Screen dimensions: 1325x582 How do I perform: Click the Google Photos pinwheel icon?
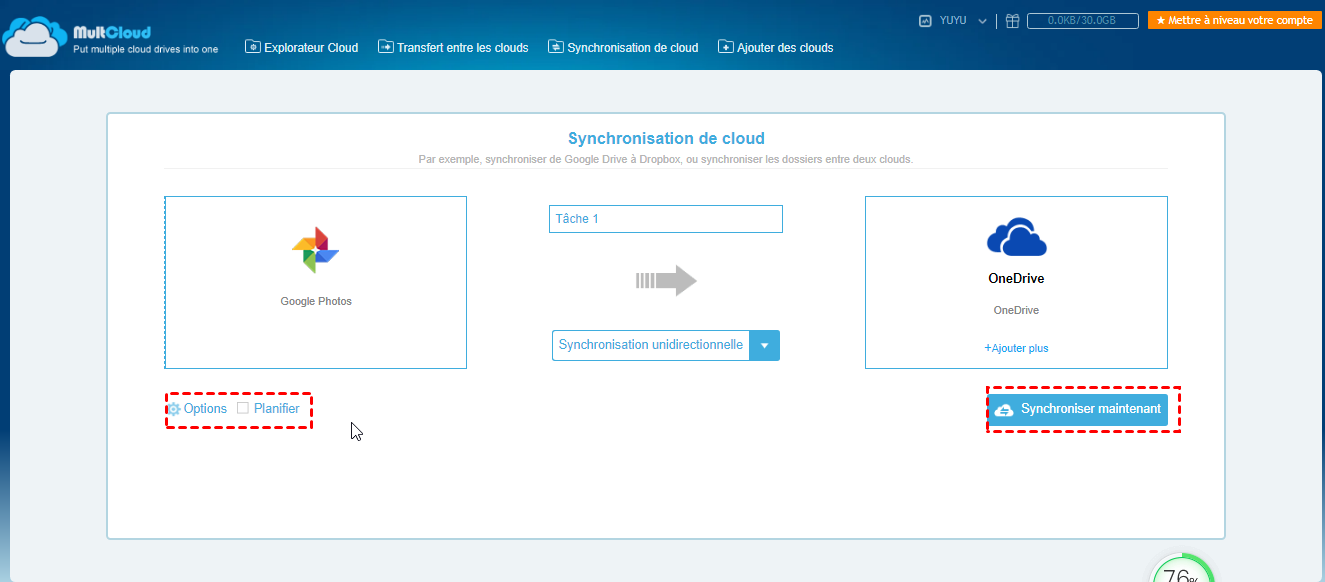click(315, 250)
